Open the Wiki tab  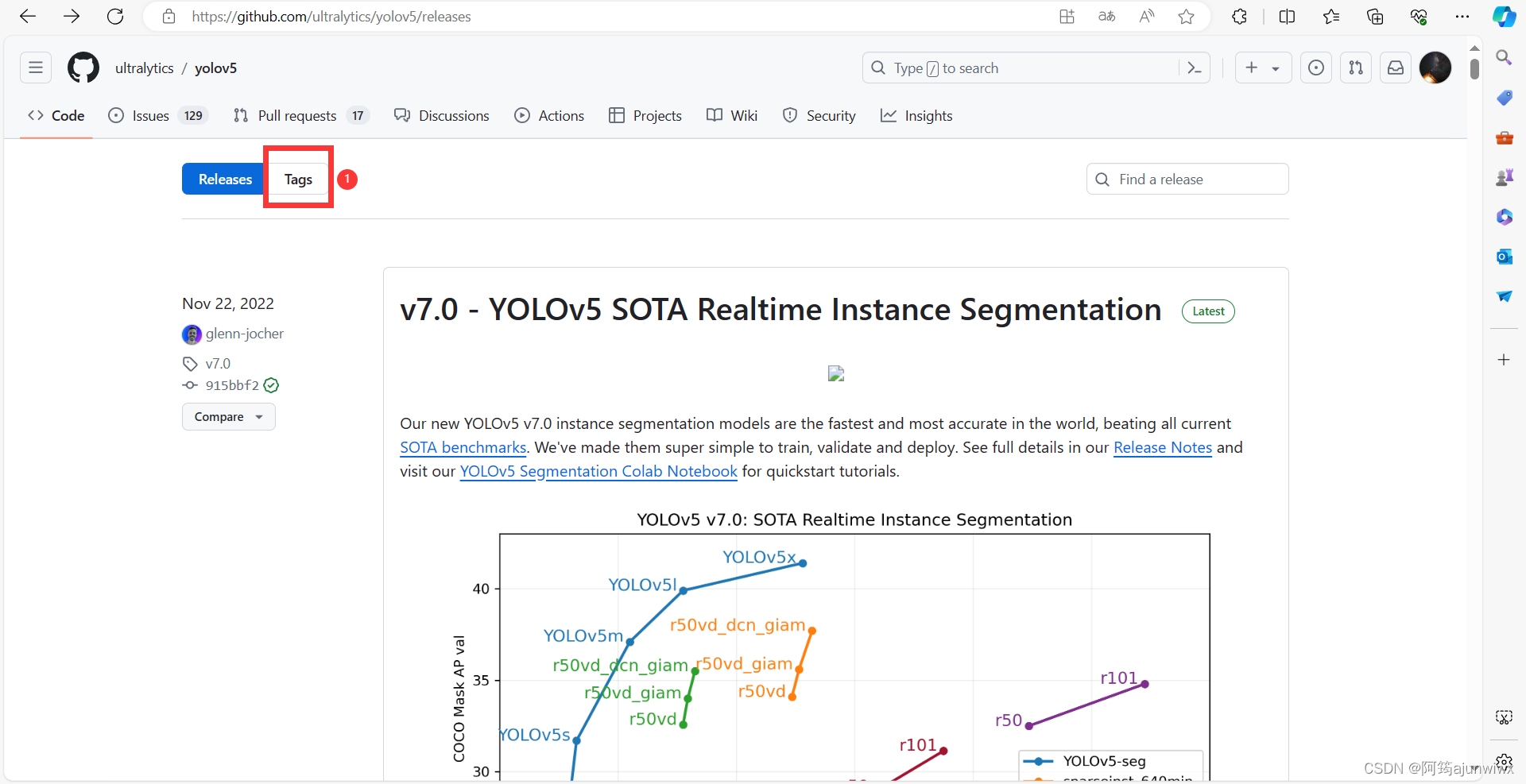point(732,115)
